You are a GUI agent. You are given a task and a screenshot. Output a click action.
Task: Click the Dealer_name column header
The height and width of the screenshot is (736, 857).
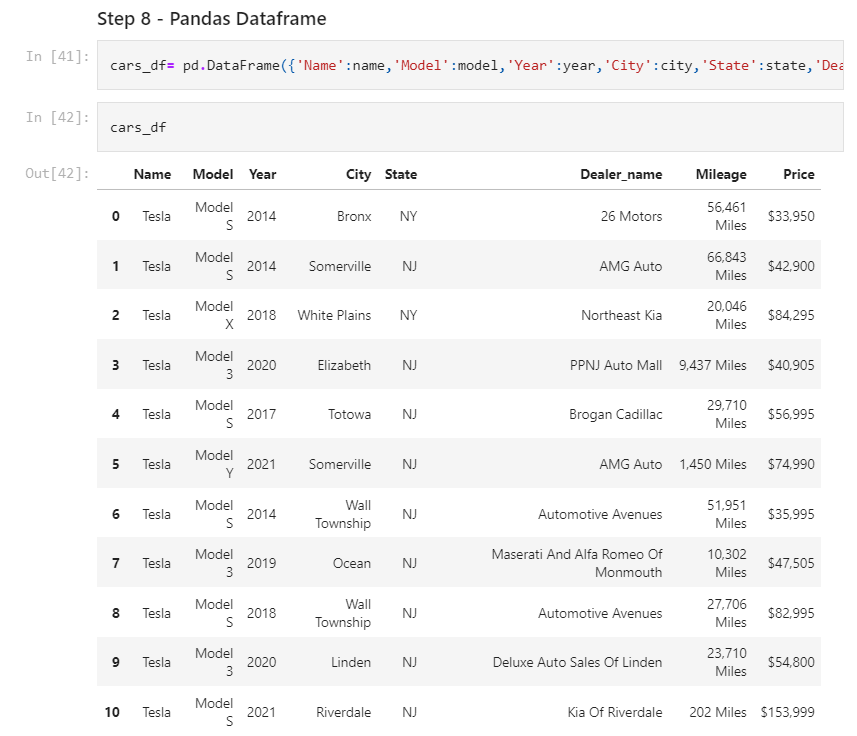coord(621,174)
